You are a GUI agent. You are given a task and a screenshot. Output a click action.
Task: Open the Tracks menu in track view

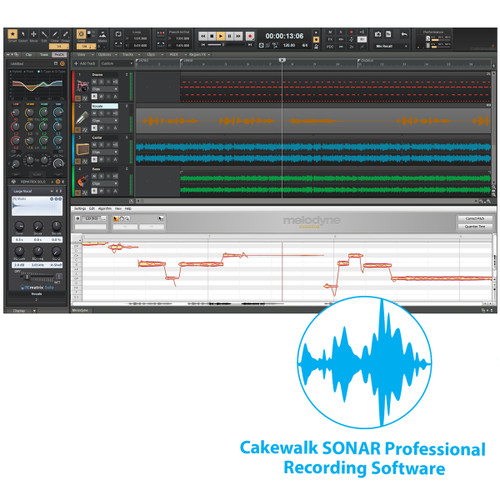pos(128,54)
